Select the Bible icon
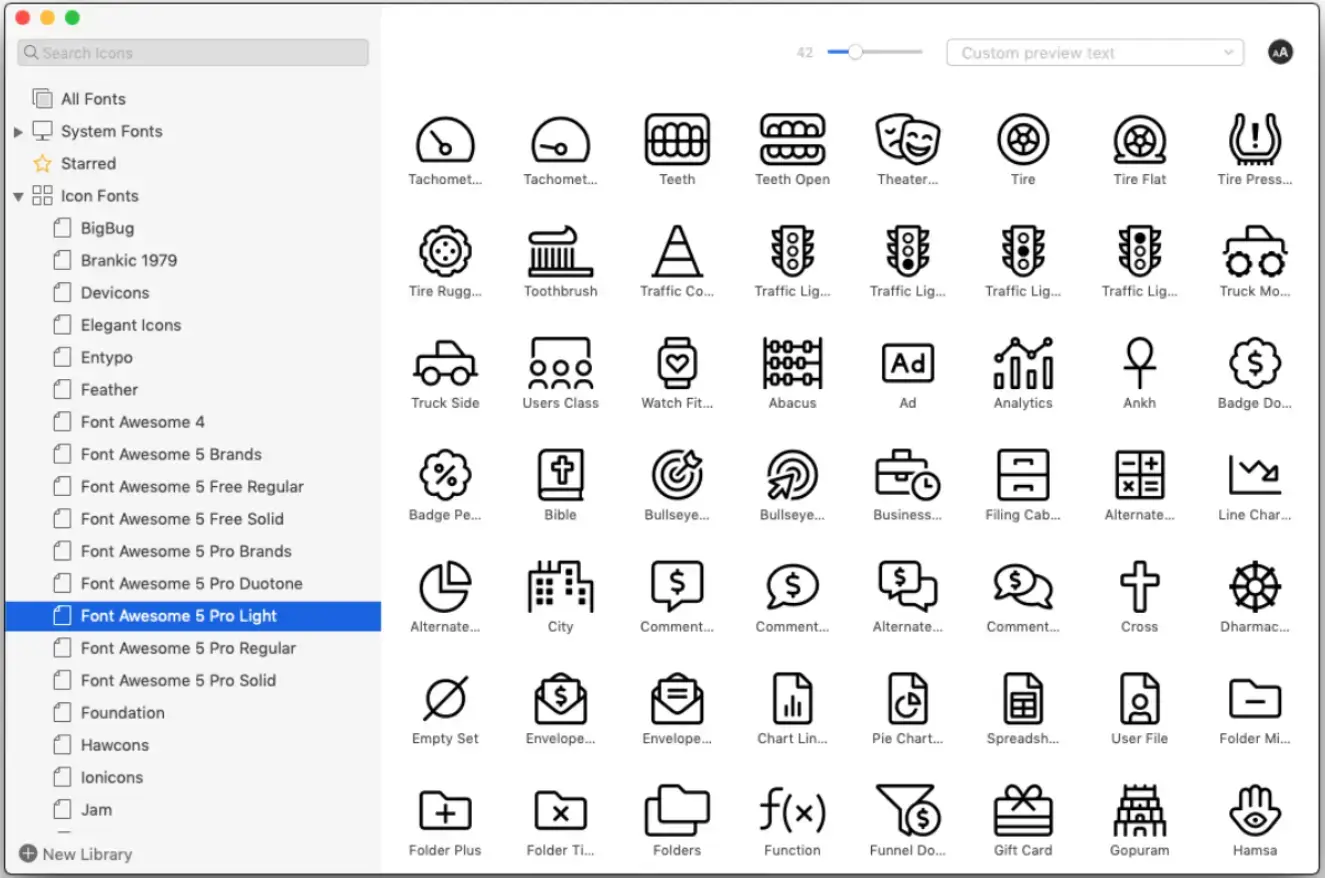 pyautogui.click(x=560, y=475)
